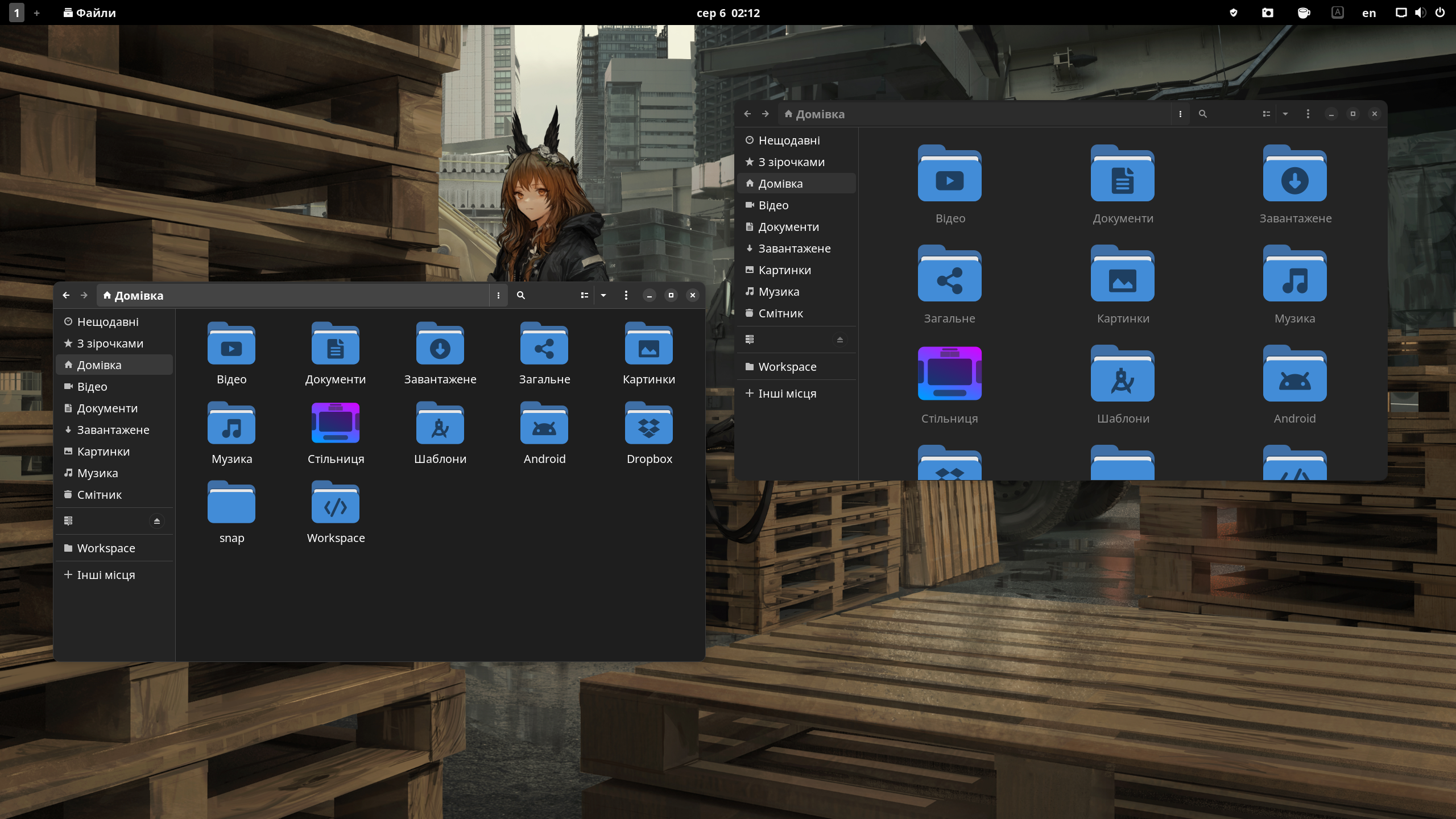The width and height of the screenshot is (1456, 819).
Task: Open the clock calendar in top bar
Action: [x=728, y=13]
